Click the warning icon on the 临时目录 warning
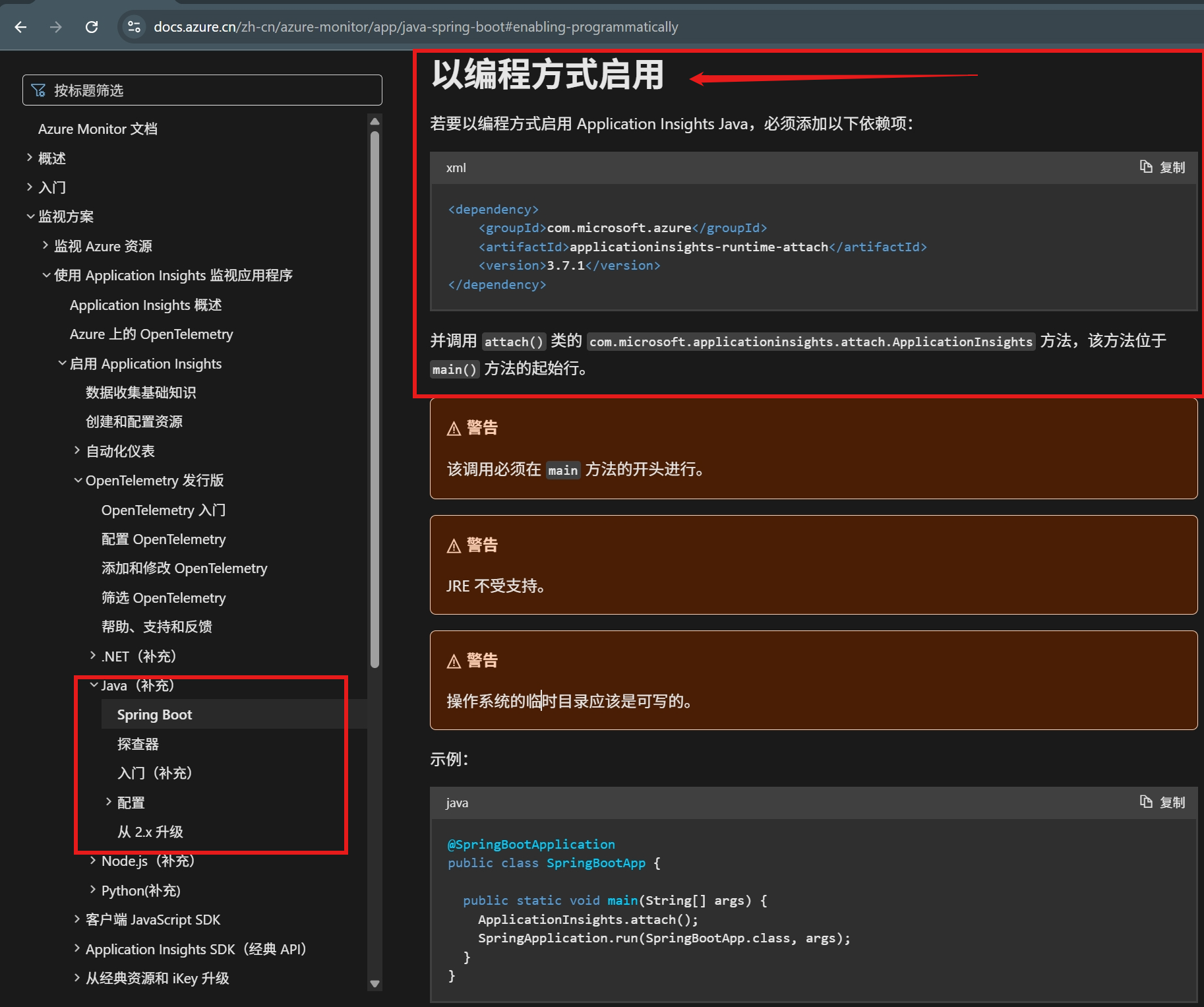 454,659
